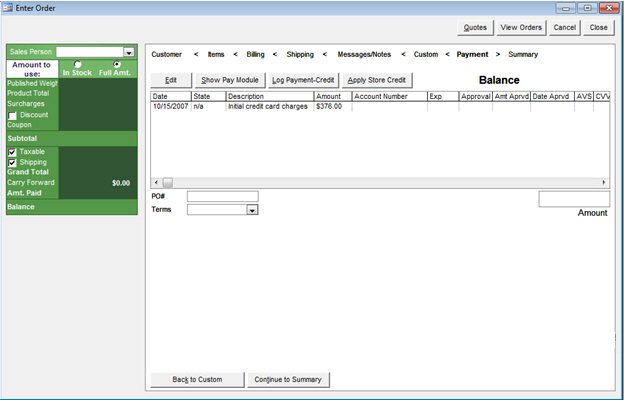The image size is (624, 400).
Task: Select the Full Amt. radio button
Action: 116,65
